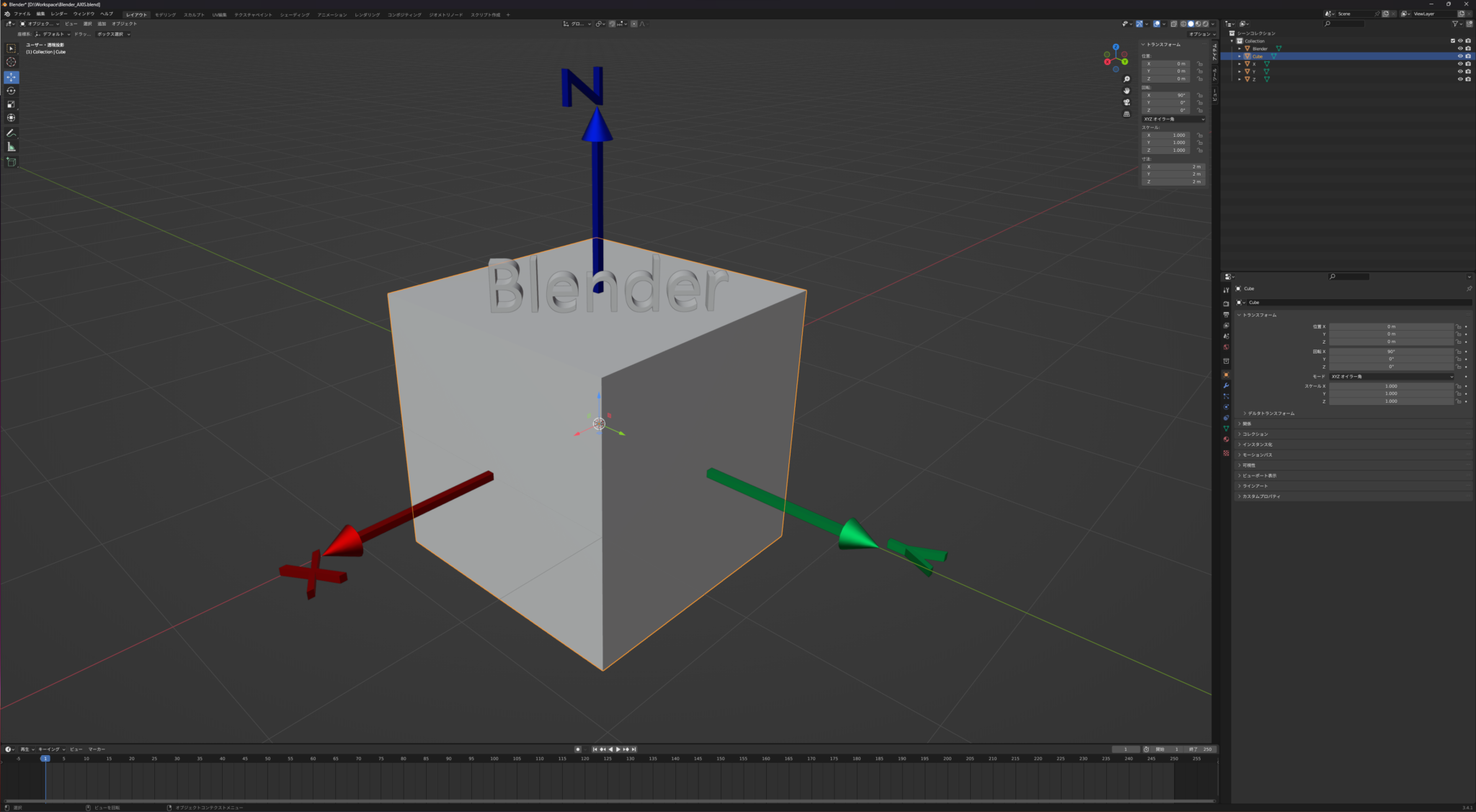Select the Move tool in the viewport toolbar
The image size is (1476, 812).
(x=11, y=77)
